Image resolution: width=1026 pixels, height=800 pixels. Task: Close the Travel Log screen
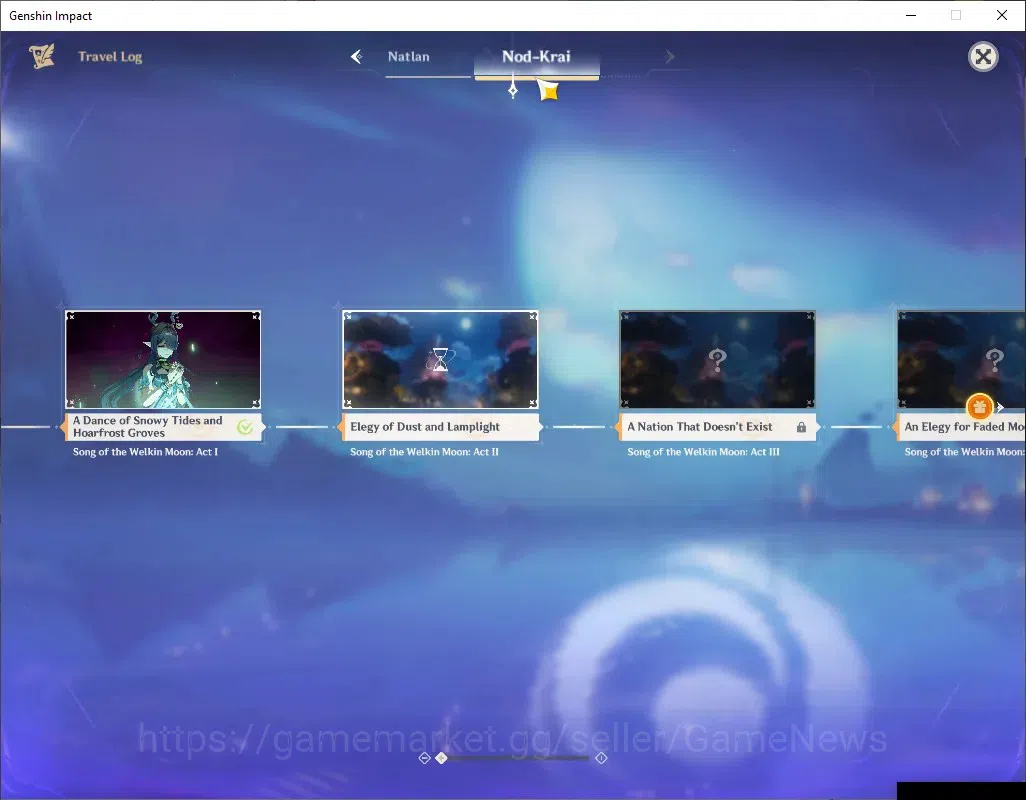click(983, 57)
